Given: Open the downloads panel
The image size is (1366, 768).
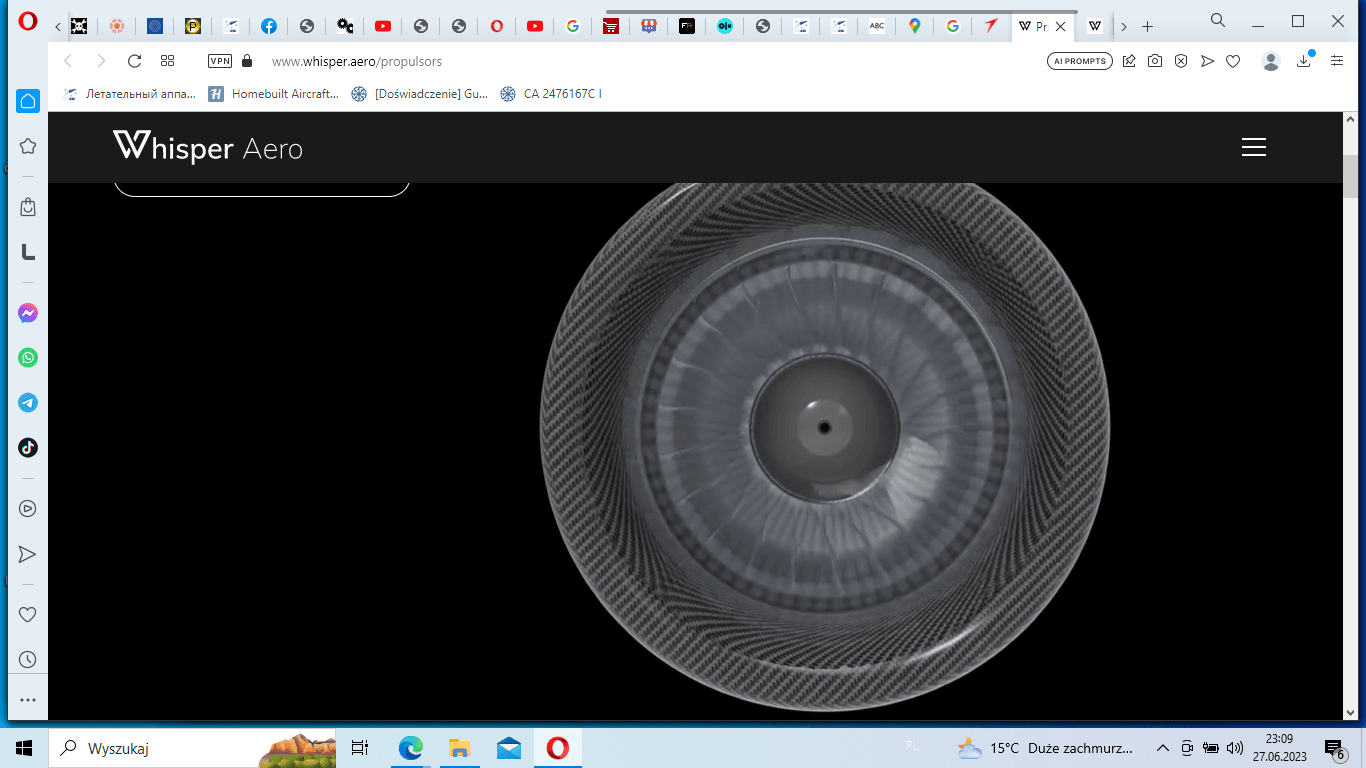Looking at the screenshot, I should [x=1304, y=61].
